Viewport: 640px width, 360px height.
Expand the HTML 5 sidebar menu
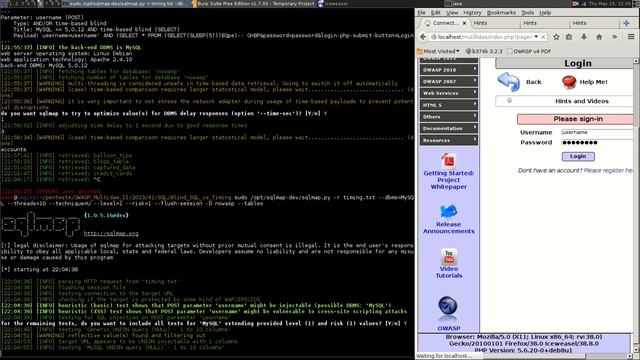[x=448, y=105]
